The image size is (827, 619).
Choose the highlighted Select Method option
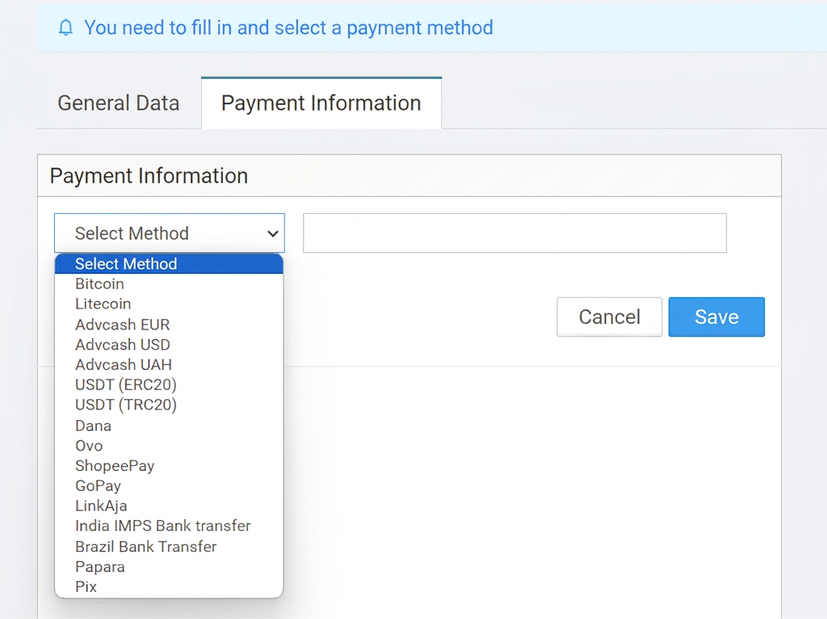click(x=169, y=264)
